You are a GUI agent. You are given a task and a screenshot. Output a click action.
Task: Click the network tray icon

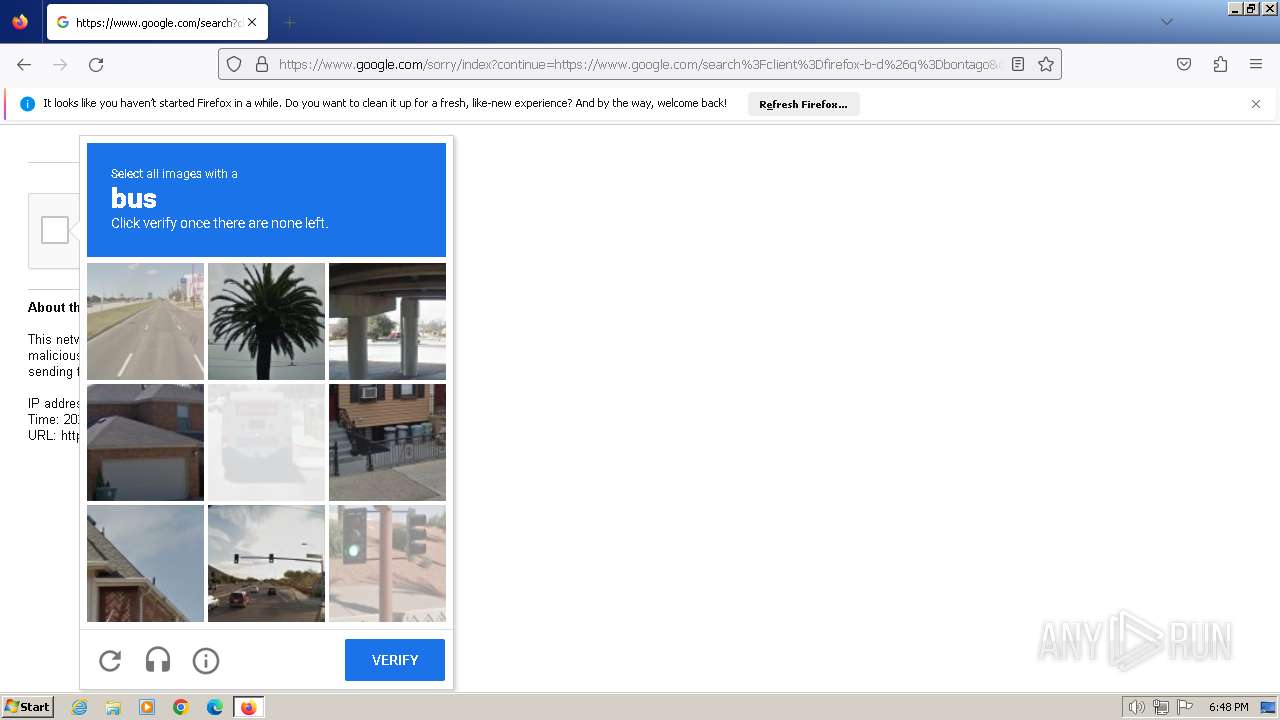point(1161,707)
